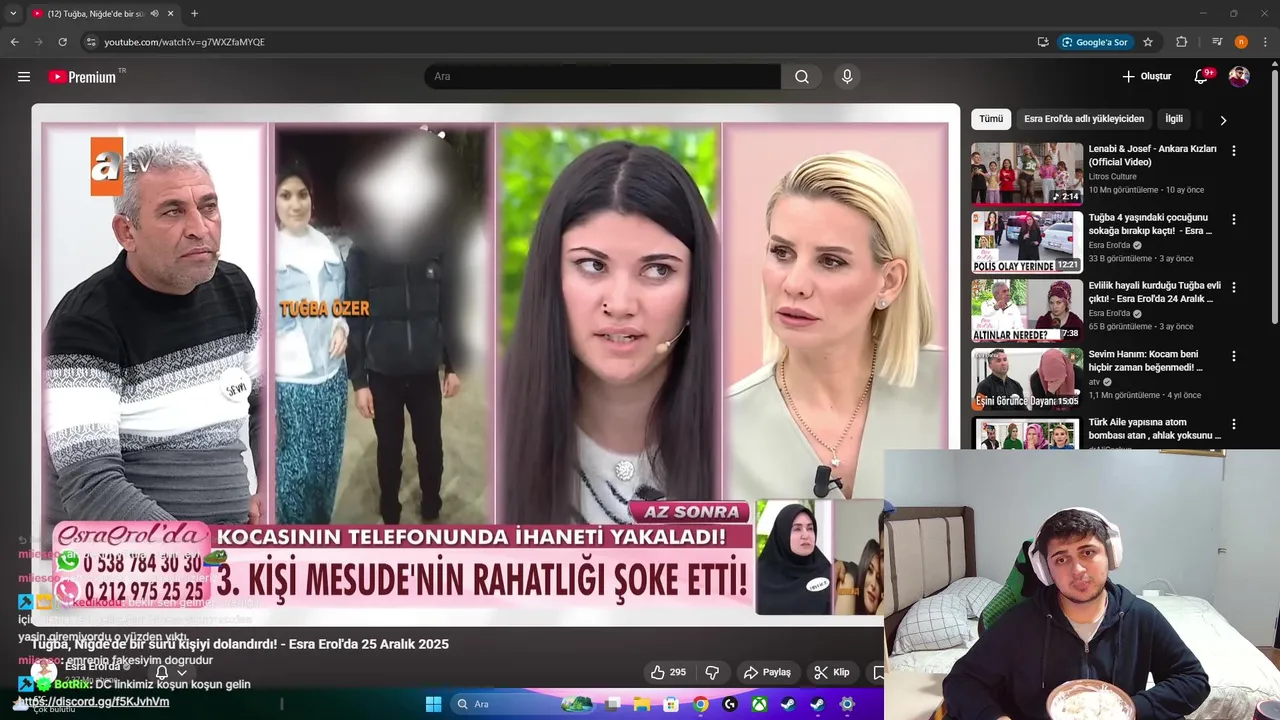Screen dimensions: 1280x720
Task: Select the 'İlgili' filter chip
Action: (1174, 119)
